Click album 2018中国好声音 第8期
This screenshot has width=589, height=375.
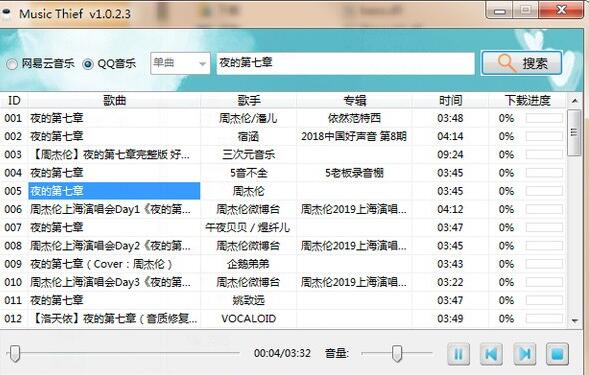pos(354,136)
